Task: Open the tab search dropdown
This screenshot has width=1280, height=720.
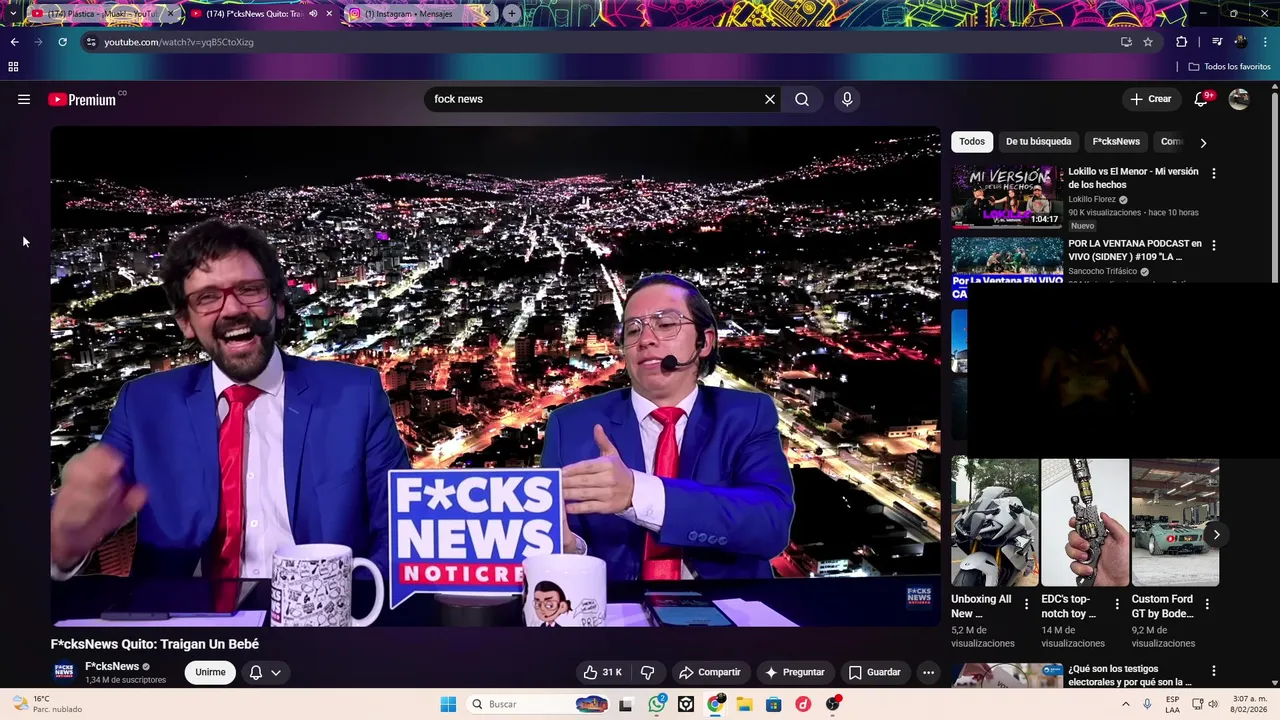Action: click(x=12, y=14)
